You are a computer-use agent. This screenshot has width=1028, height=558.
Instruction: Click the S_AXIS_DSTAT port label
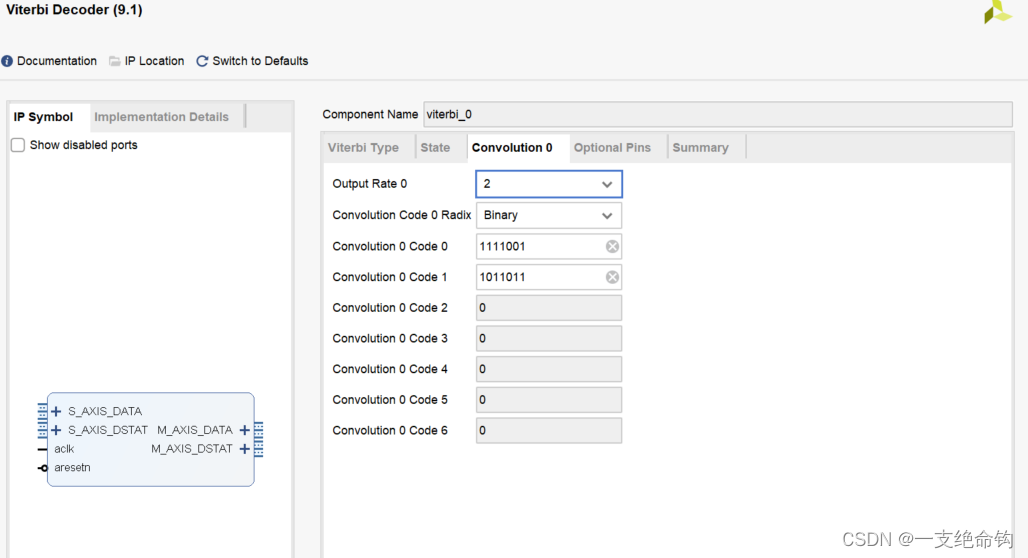pyautogui.click(x=108, y=430)
